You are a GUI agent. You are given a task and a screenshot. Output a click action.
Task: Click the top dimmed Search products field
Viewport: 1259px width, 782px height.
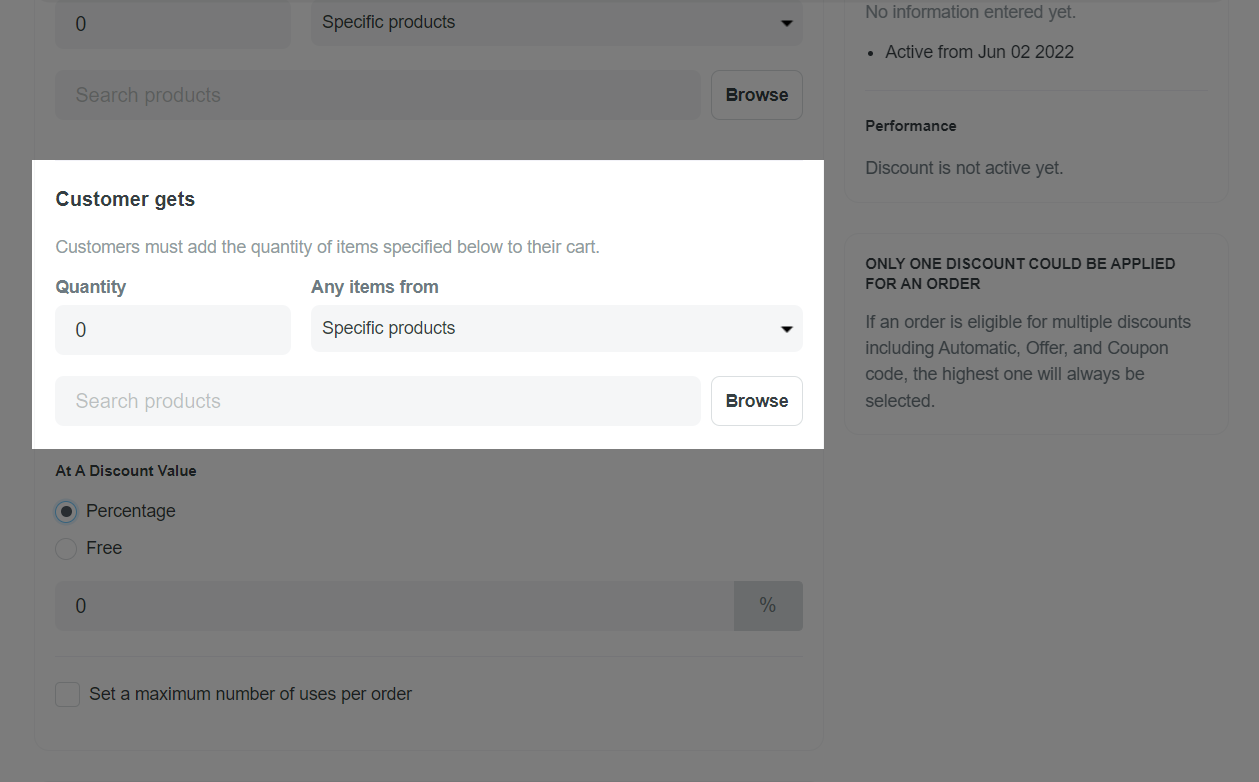[x=378, y=95]
